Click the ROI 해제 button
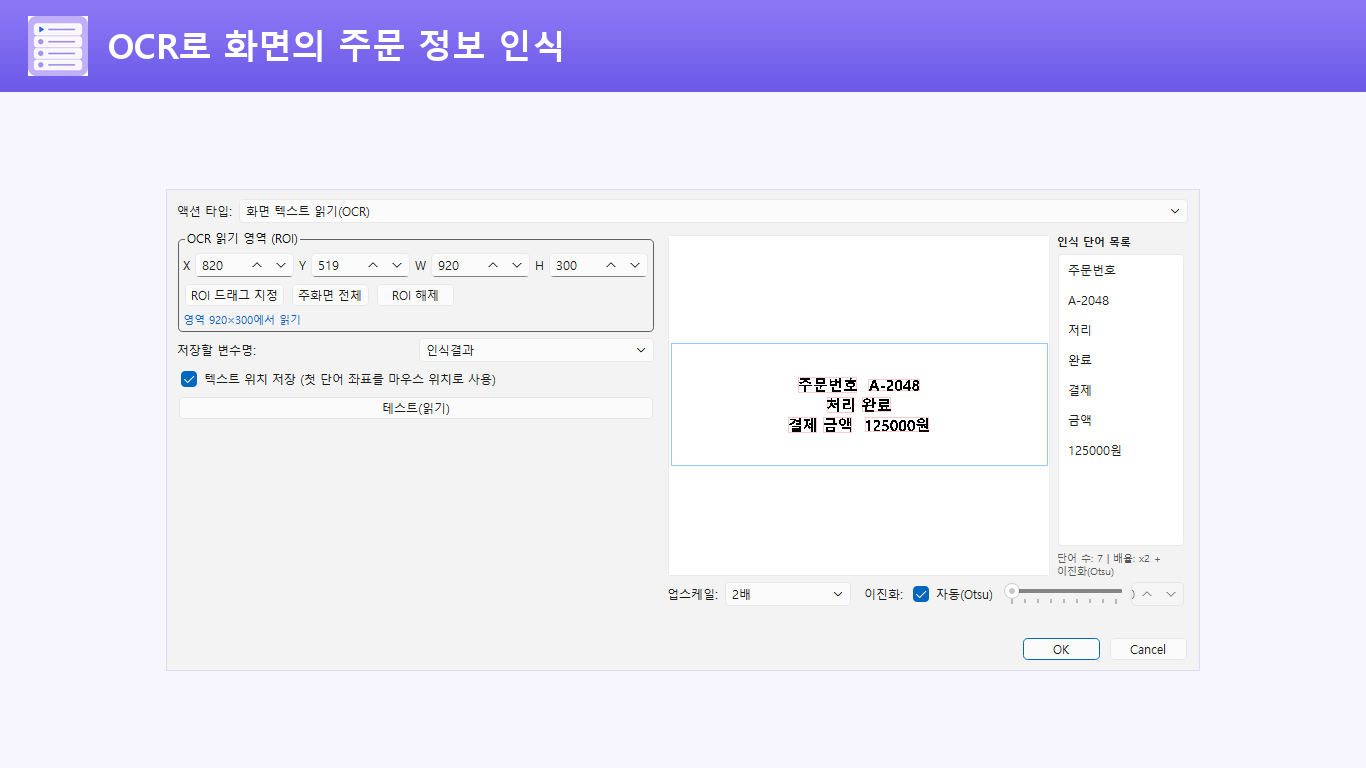The height and width of the screenshot is (768, 1366). [x=415, y=295]
